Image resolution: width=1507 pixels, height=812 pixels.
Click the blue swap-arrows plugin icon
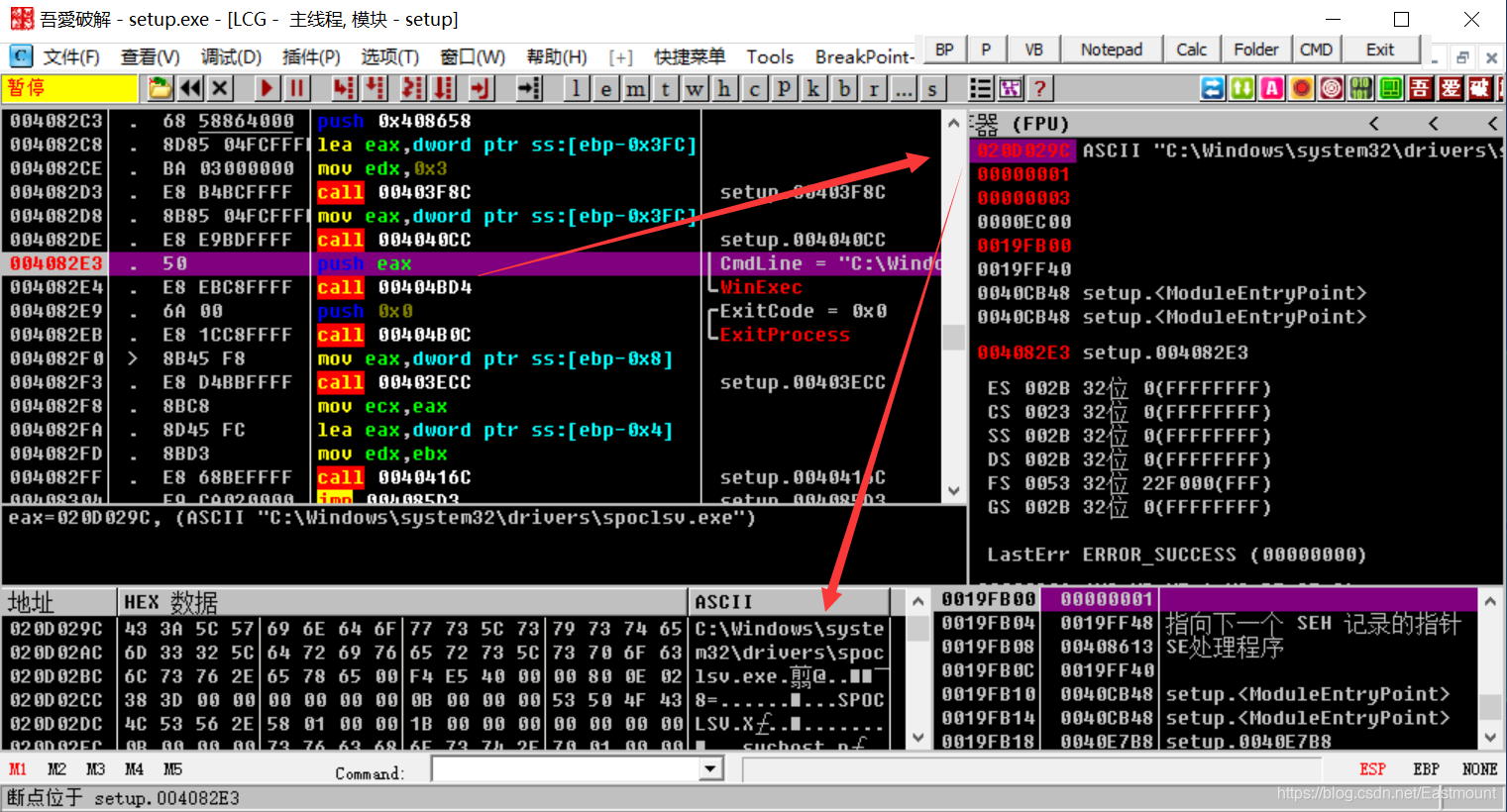coord(1213,89)
